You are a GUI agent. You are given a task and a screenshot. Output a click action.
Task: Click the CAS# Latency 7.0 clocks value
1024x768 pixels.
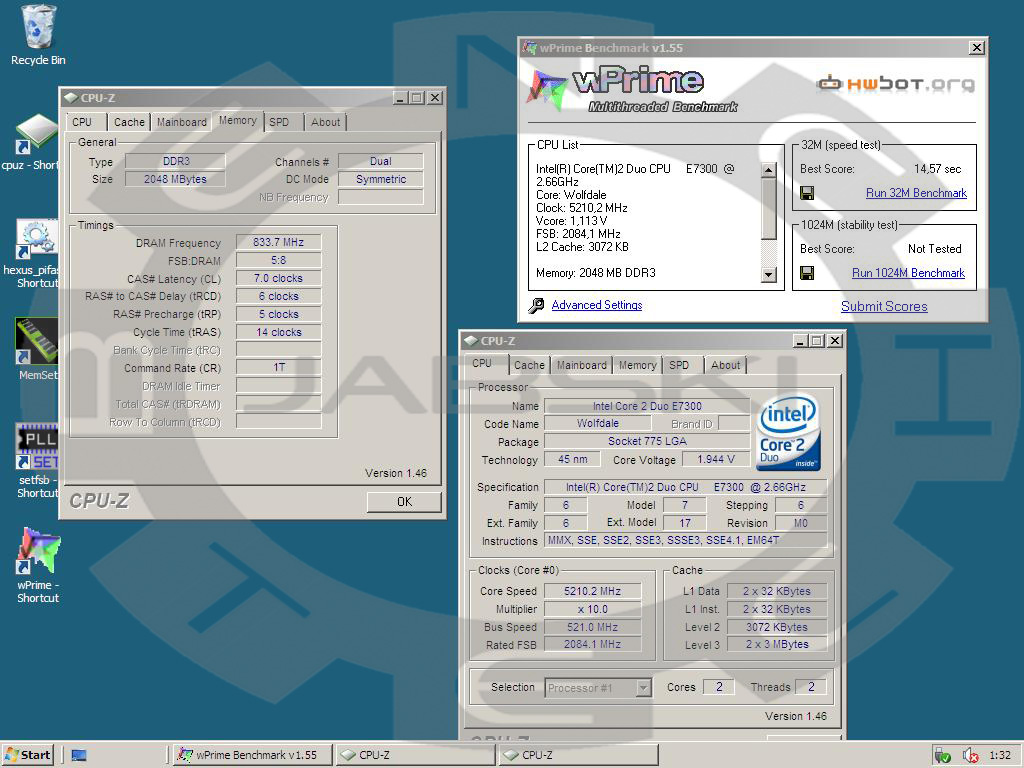tap(278, 278)
